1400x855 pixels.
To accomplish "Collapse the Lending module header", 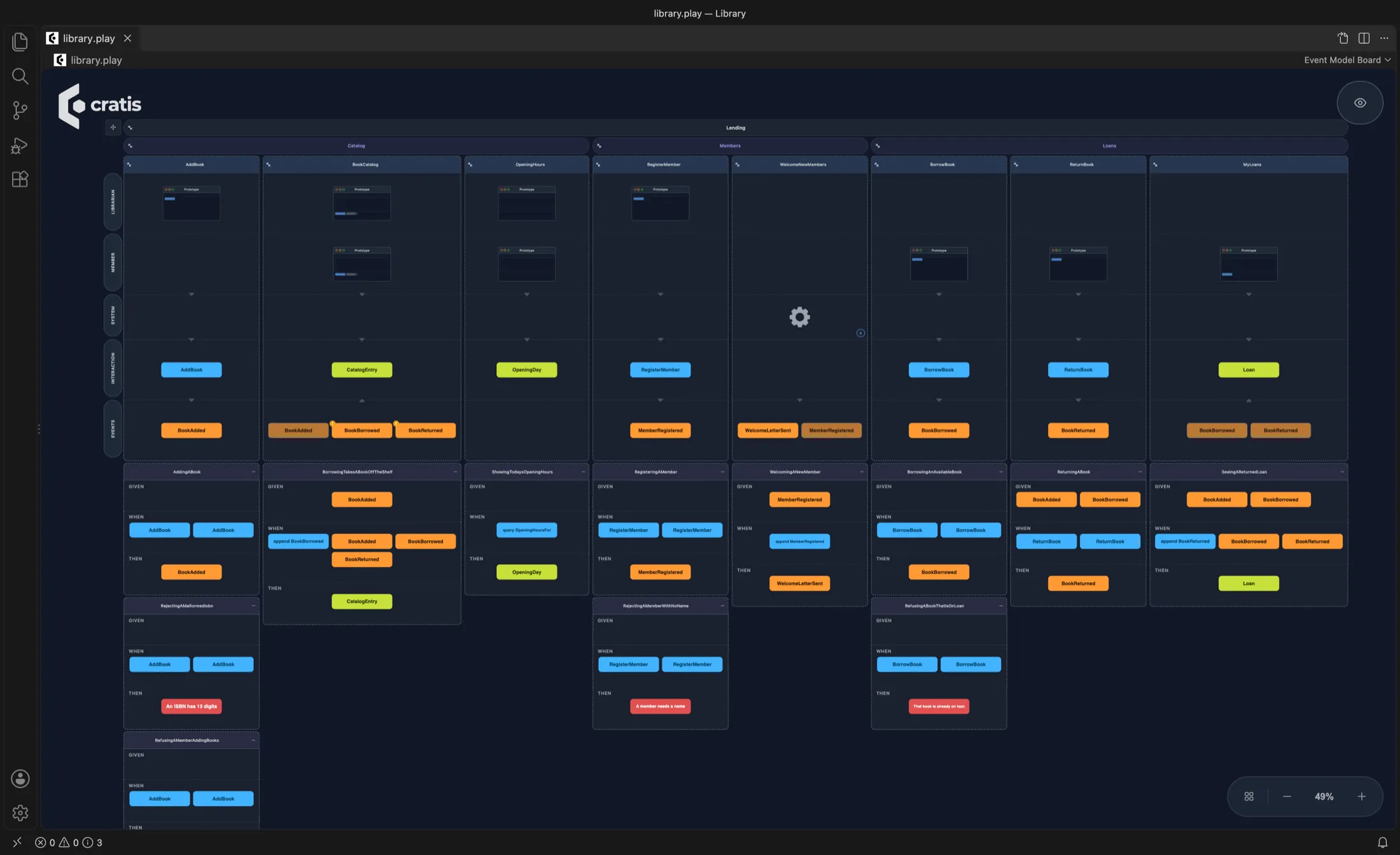I will point(130,128).
